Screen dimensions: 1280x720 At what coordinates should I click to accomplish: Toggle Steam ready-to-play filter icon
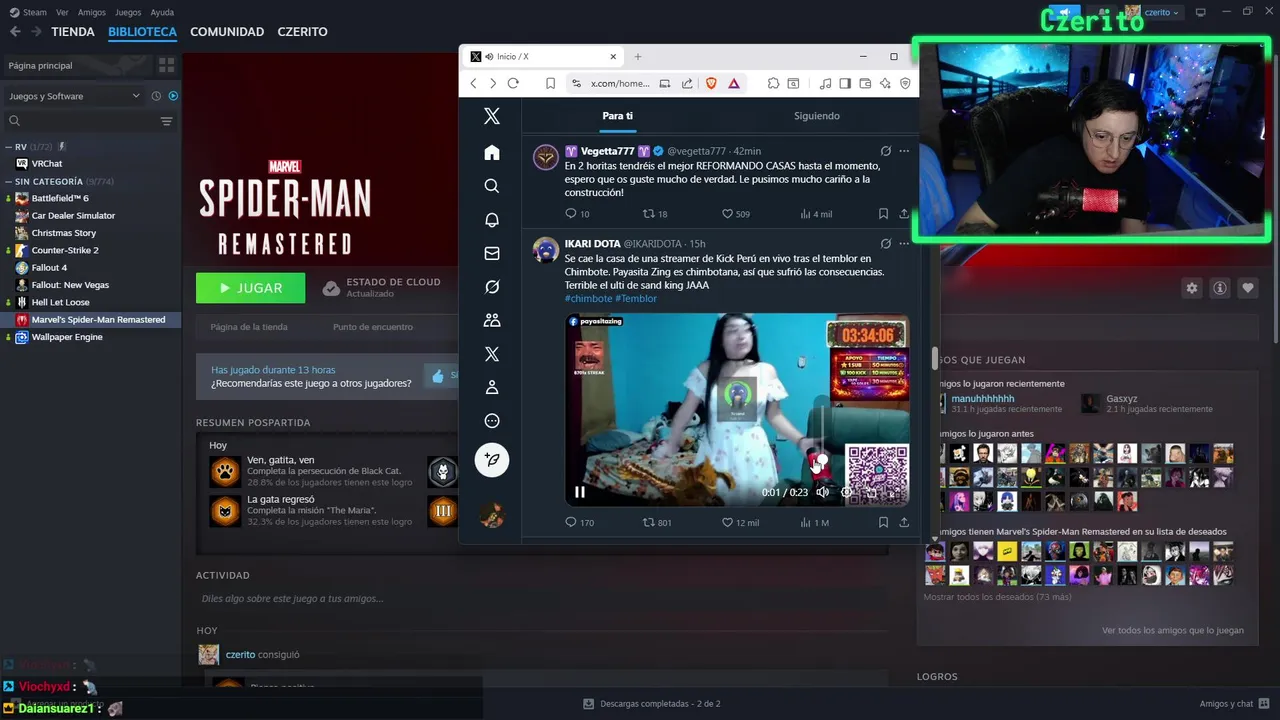(x=173, y=96)
